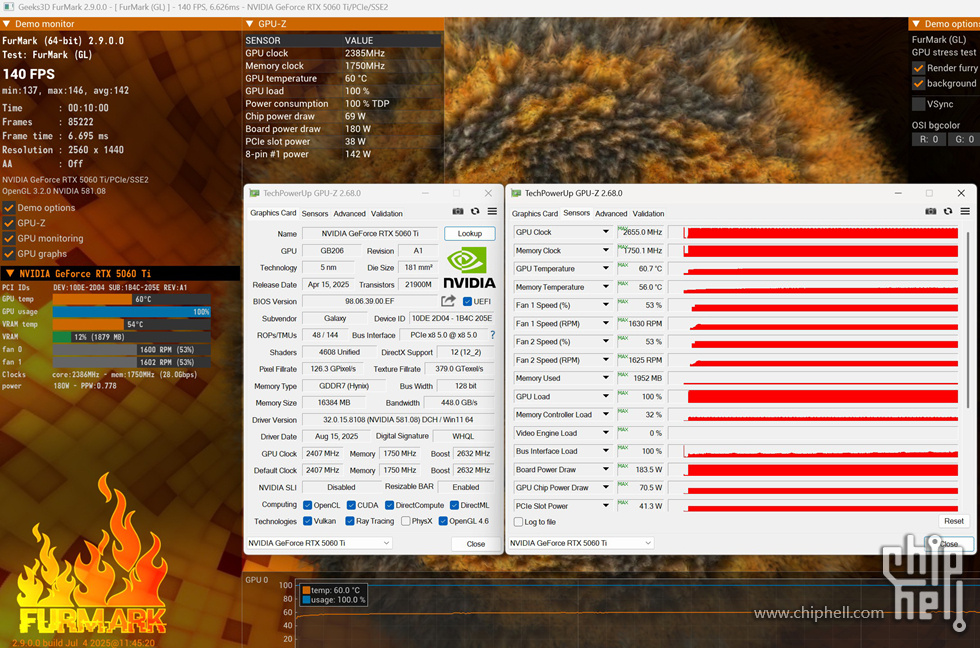Open the GPU selector dropdown beside the Reset button

[581, 543]
